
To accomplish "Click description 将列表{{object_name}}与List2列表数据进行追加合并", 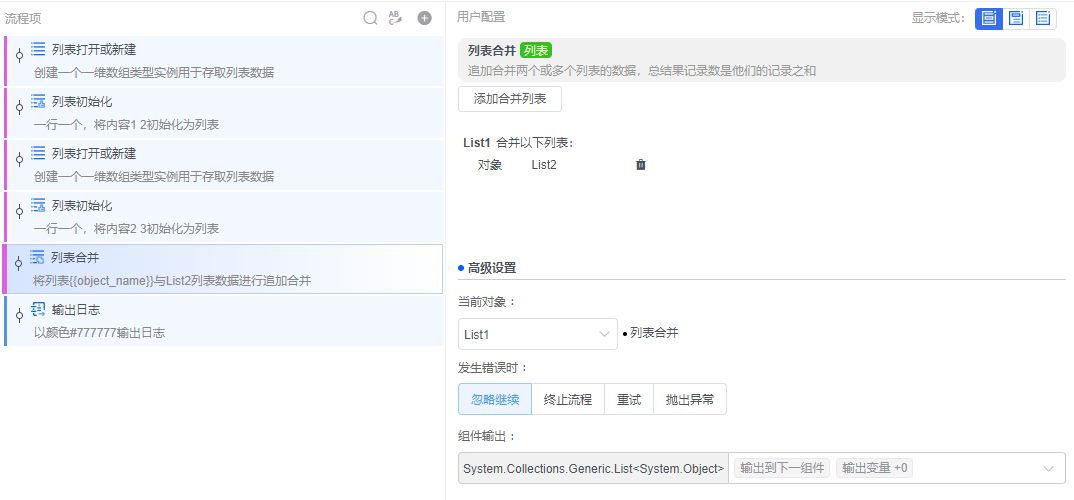I will [172, 281].
